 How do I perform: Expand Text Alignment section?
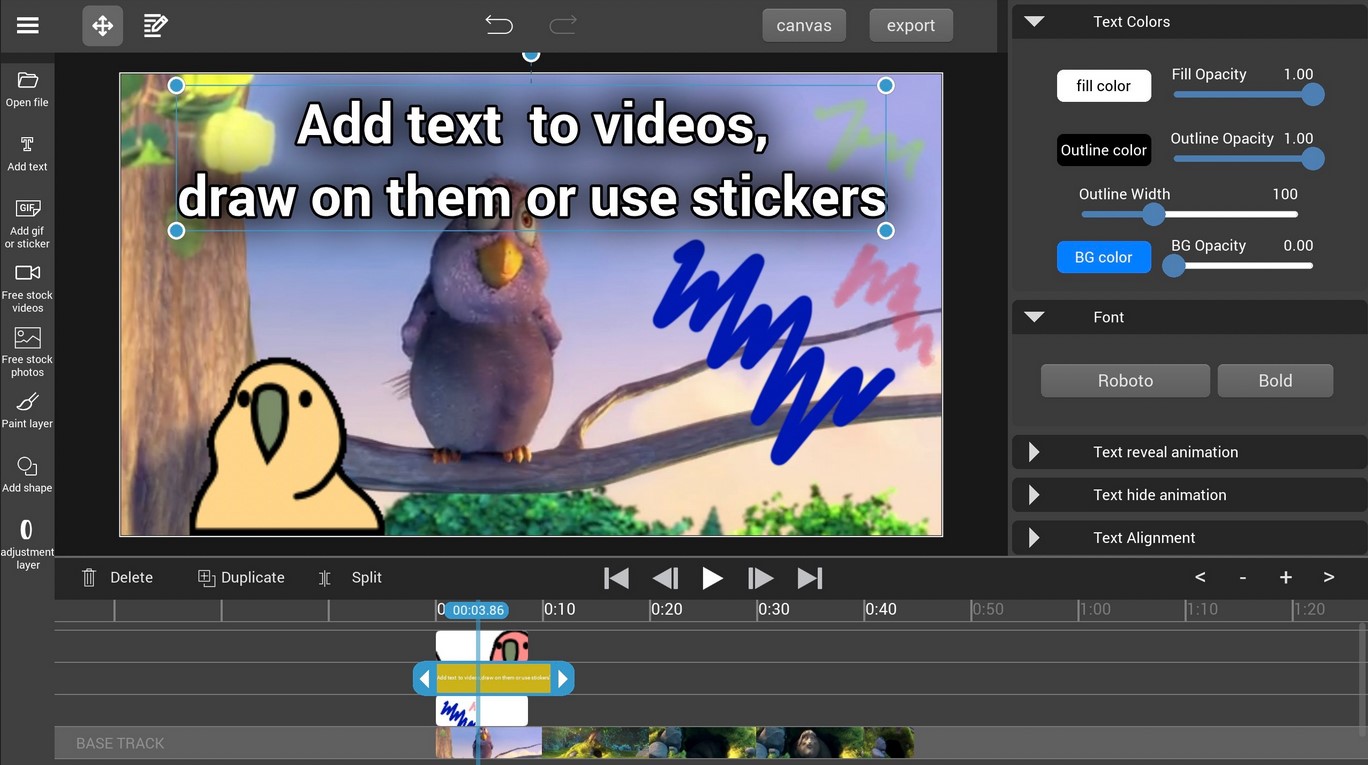click(x=1189, y=538)
